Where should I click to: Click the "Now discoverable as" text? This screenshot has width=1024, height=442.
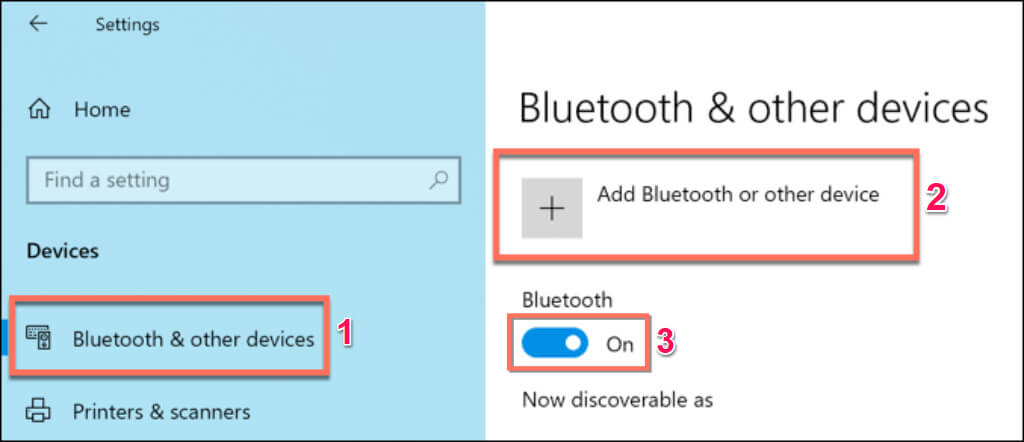coord(617,400)
